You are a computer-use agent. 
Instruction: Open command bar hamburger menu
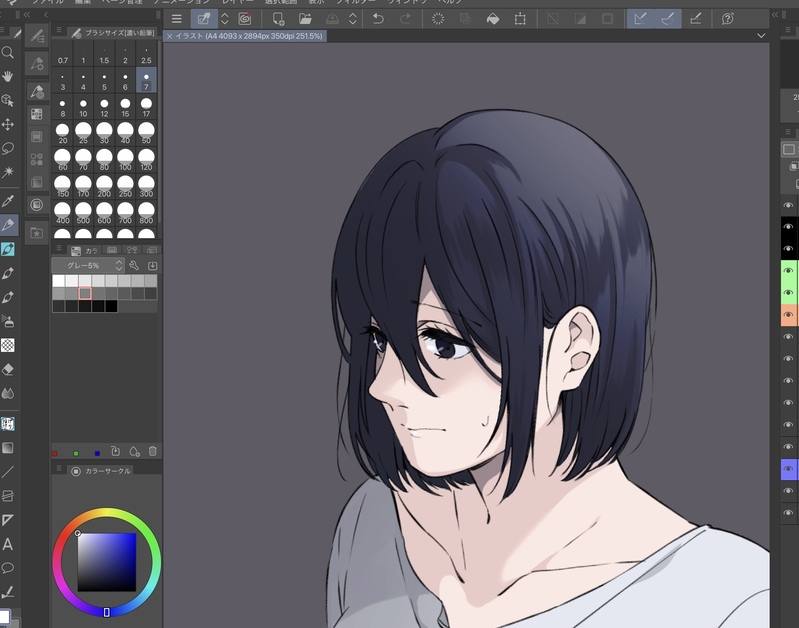coord(177,19)
